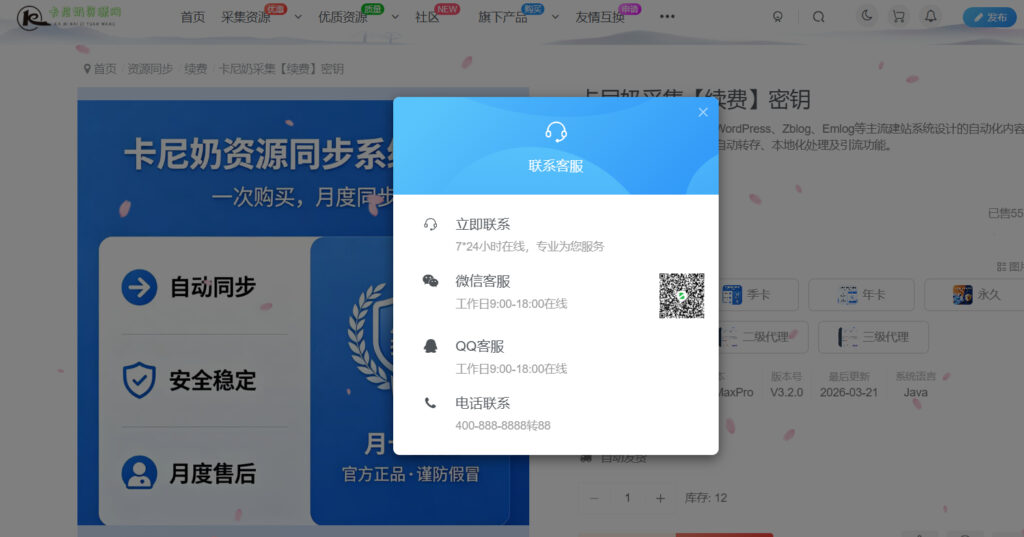Toggle dark mode moon icon

[867, 16]
